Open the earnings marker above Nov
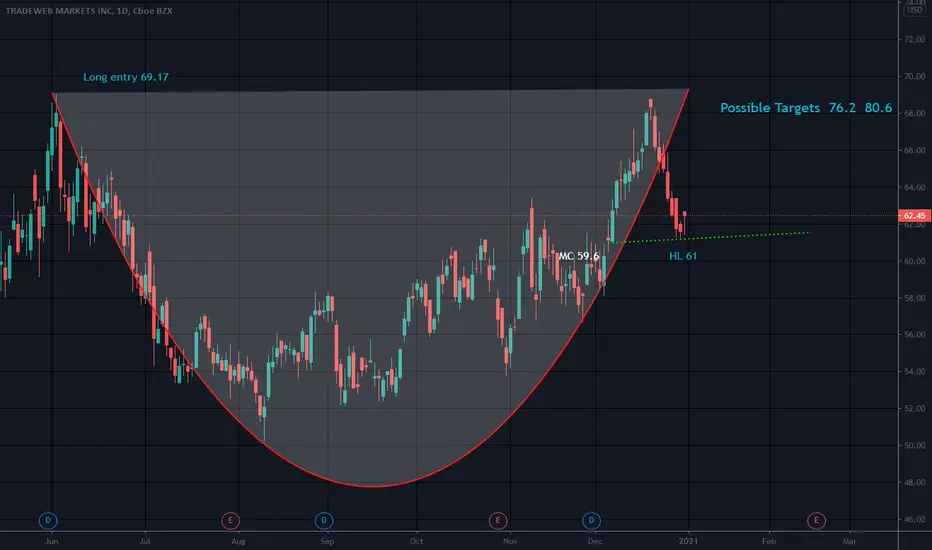932x550 pixels. (498, 521)
